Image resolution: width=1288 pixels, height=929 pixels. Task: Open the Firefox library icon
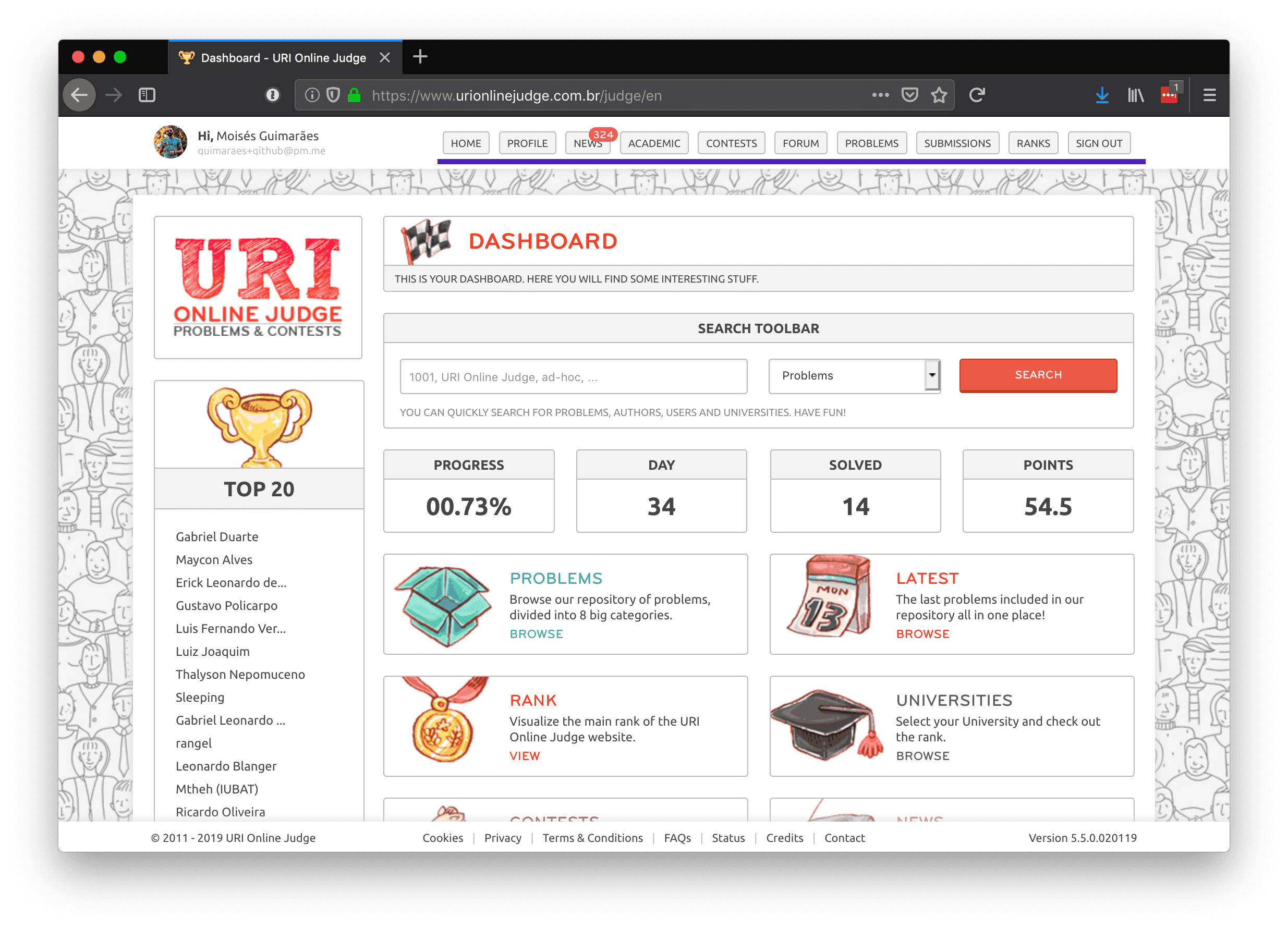[x=1136, y=95]
